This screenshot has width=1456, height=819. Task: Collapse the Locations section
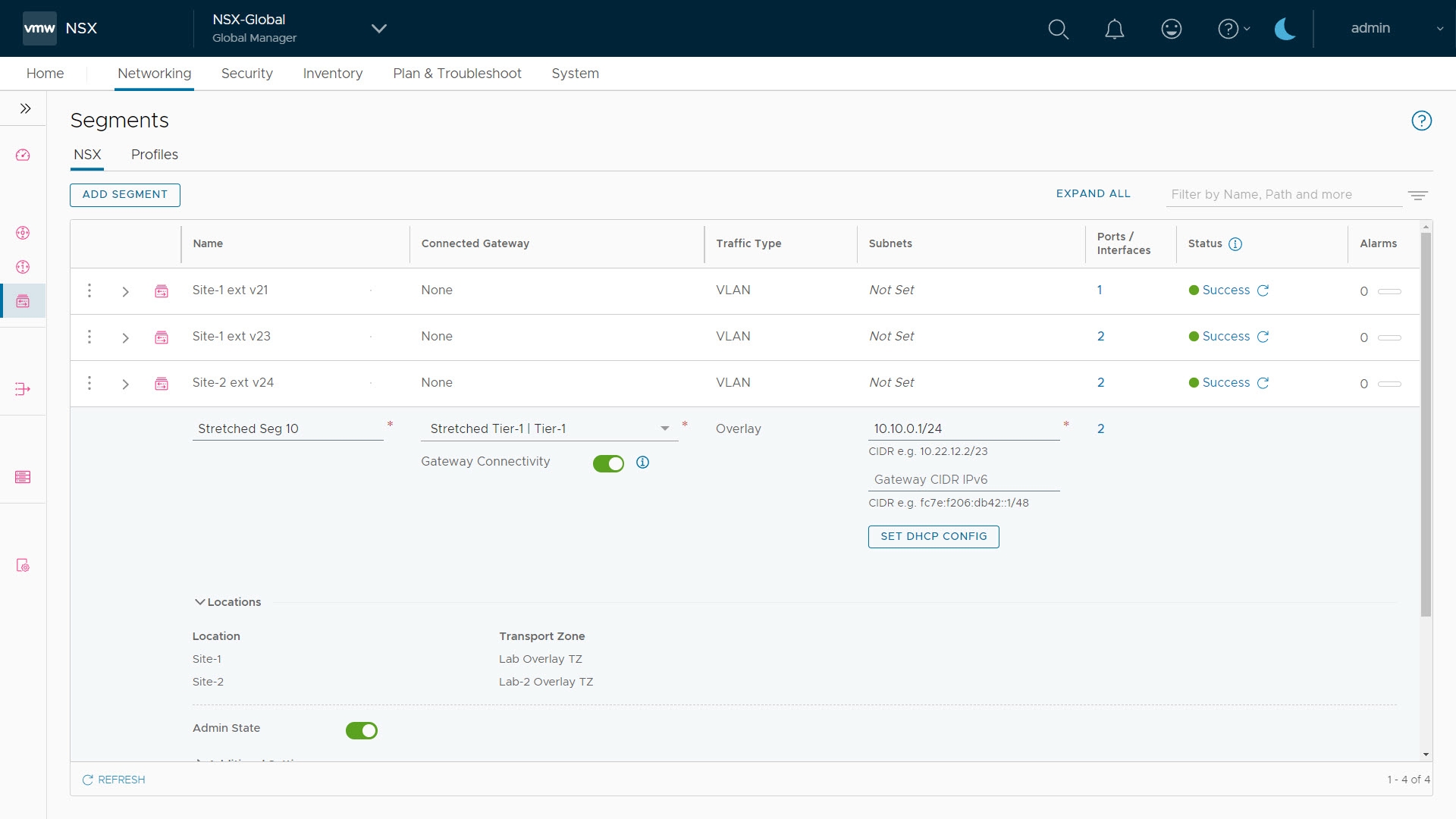click(x=200, y=602)
